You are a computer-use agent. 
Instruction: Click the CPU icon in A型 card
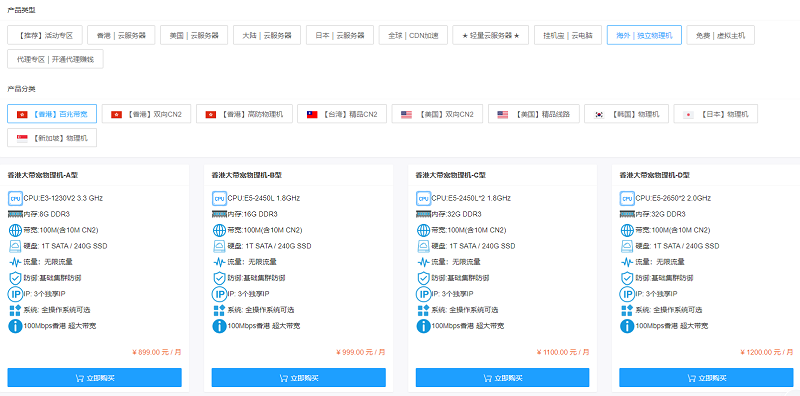tap(15, 199)
